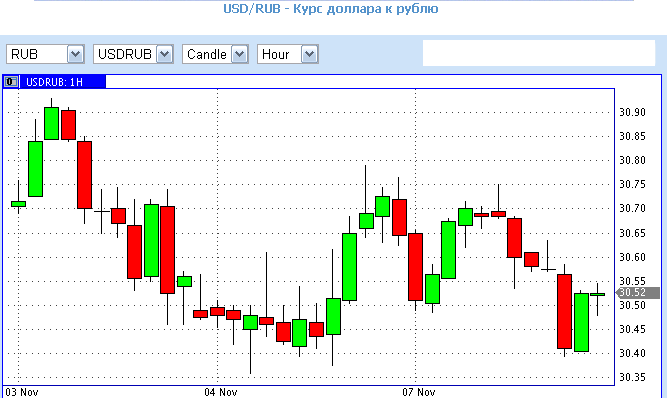
Task: Click the last small green candle at 30.52
Action: [598, 294]
